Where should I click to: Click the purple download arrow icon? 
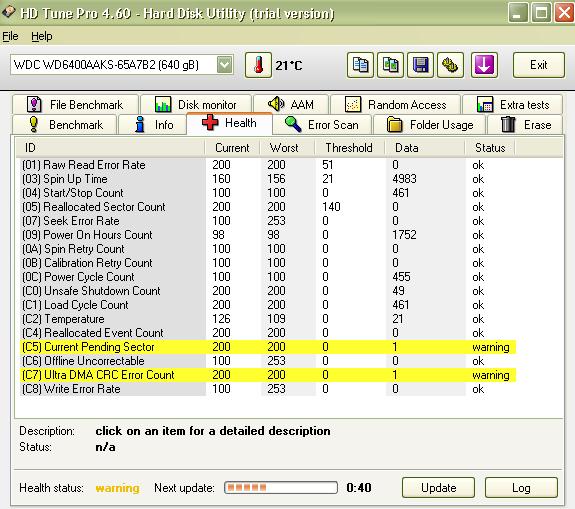(484, 65)
